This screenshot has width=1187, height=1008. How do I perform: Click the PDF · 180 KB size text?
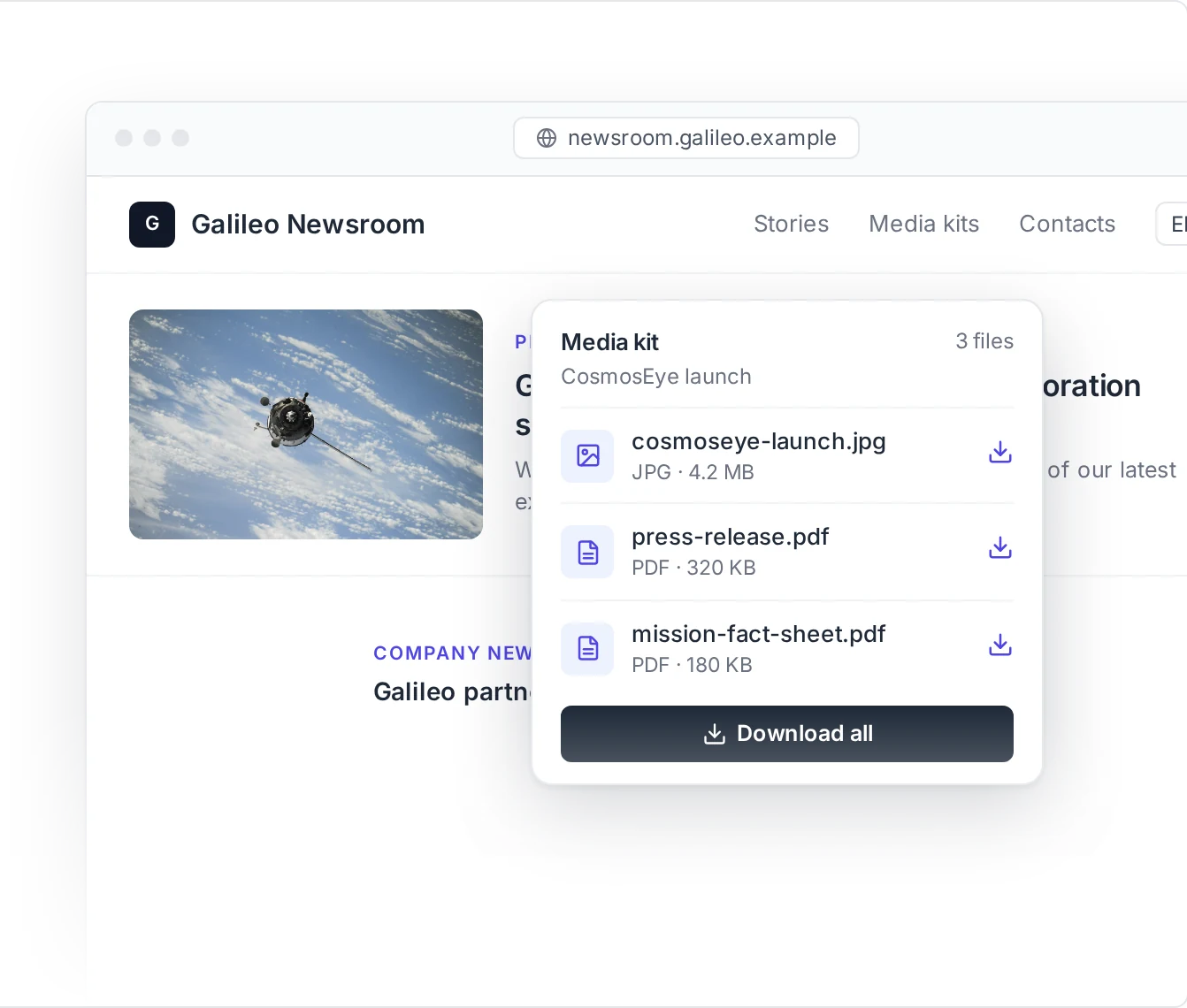tap(692, 665)
